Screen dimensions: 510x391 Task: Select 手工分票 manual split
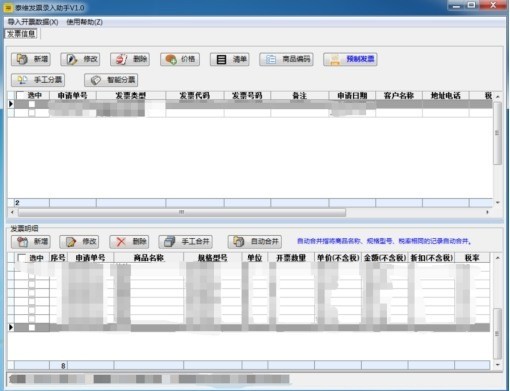click(38, 80)
